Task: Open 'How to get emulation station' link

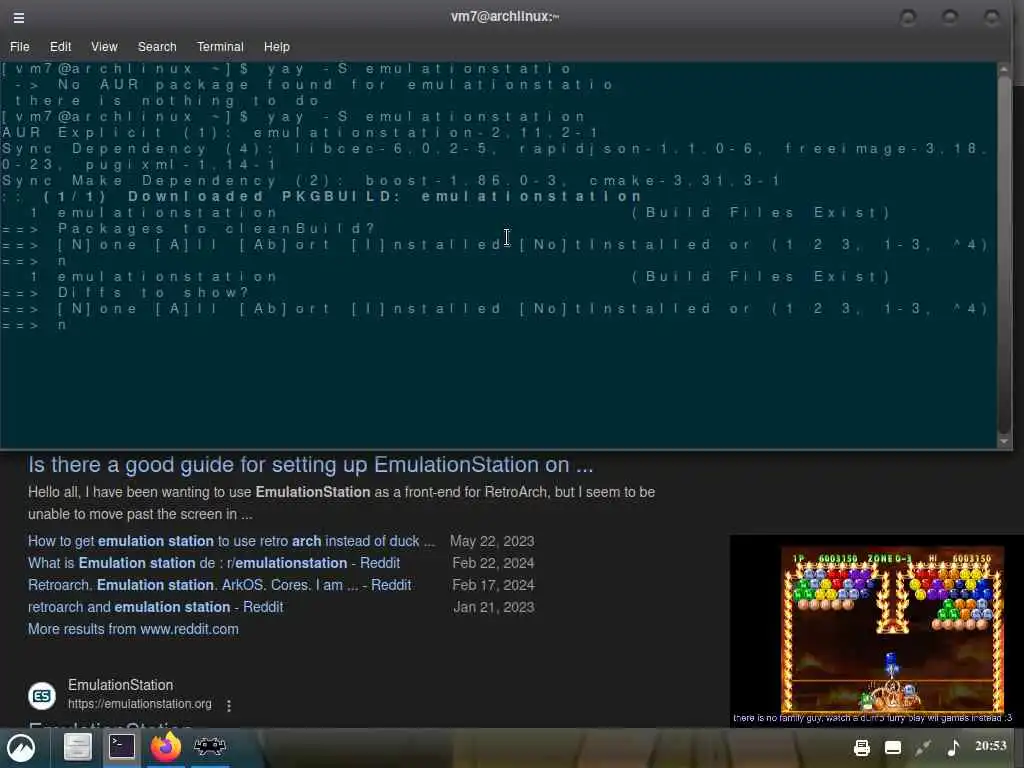Action: (231, 541)
